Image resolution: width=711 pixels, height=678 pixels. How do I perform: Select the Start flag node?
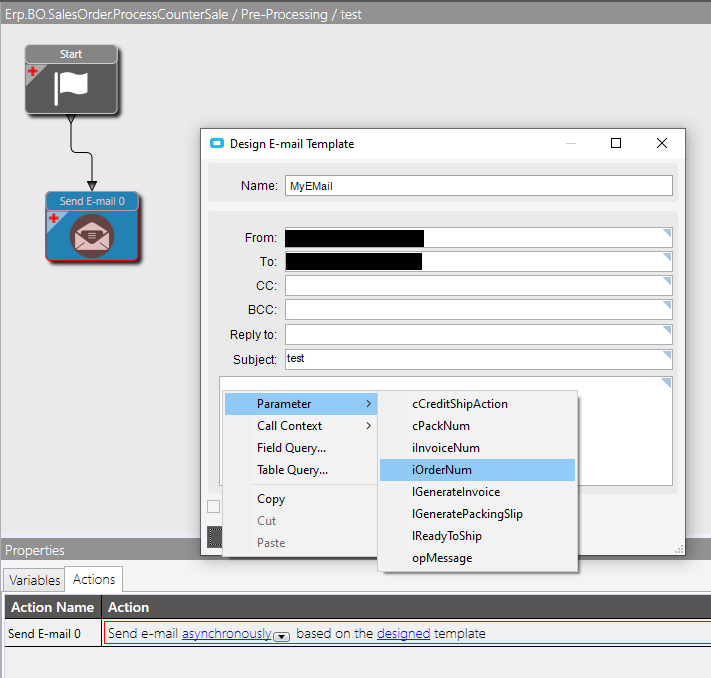(x=71, y=79)
